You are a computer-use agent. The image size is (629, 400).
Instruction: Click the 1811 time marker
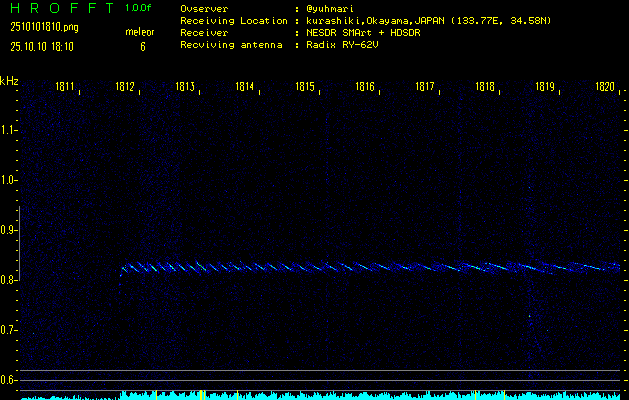click(65, 88)
